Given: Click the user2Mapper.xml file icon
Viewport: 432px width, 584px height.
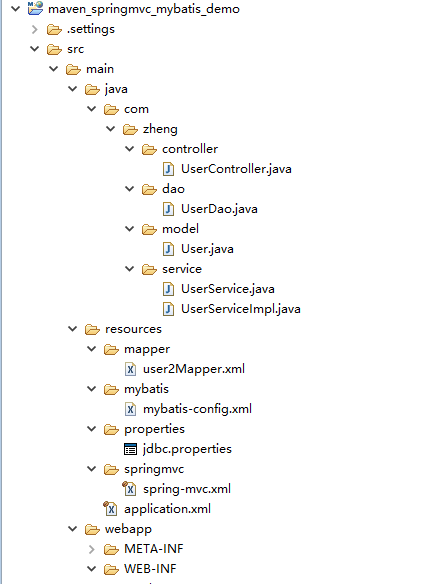Looking at the screenshot, I should (x=130, y=369).
